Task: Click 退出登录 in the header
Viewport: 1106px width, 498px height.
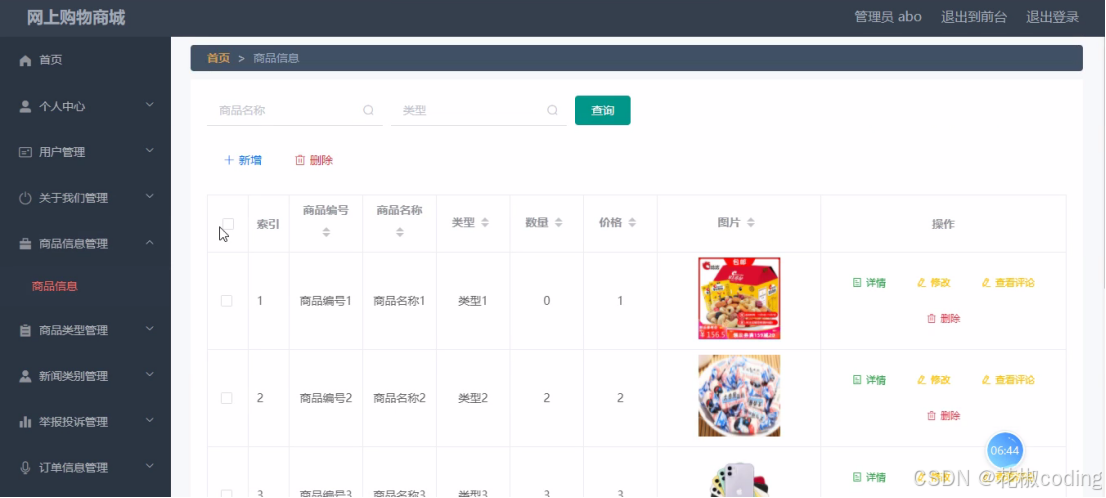Action: pos(1052,17)
